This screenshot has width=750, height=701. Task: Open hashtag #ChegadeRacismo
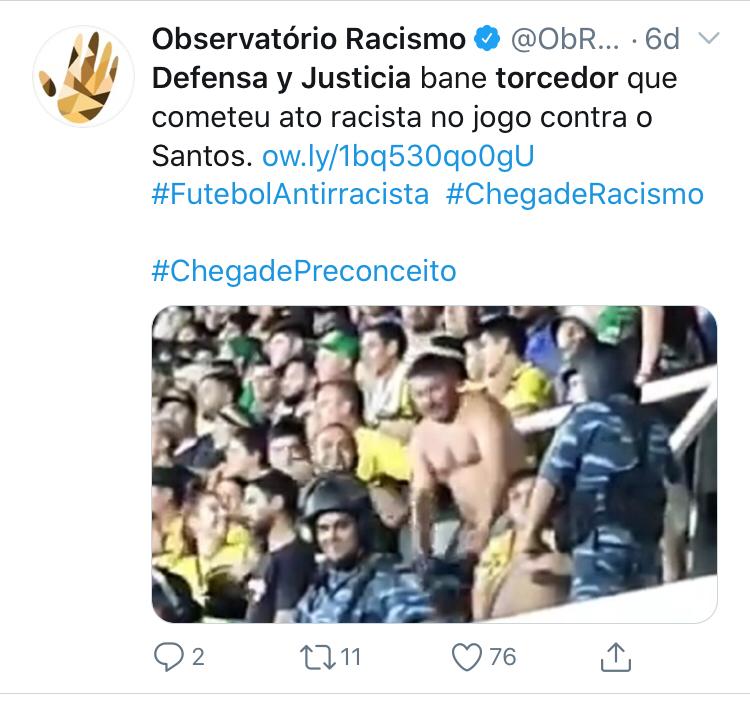tap(575, 195)
